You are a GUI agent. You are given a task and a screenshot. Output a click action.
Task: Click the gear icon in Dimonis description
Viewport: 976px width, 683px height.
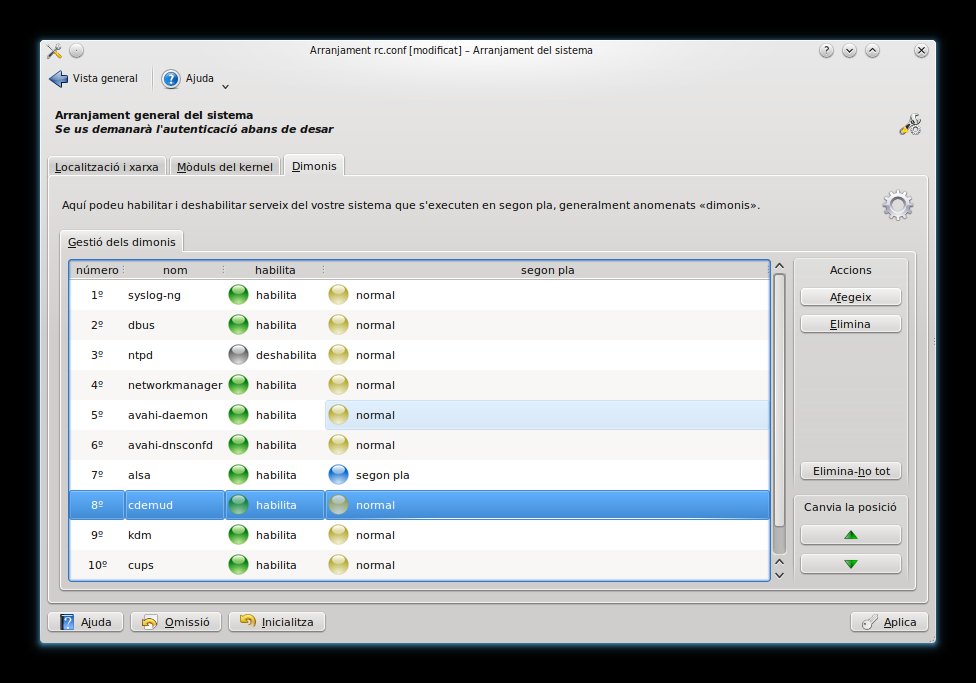(x=898, y=205)
